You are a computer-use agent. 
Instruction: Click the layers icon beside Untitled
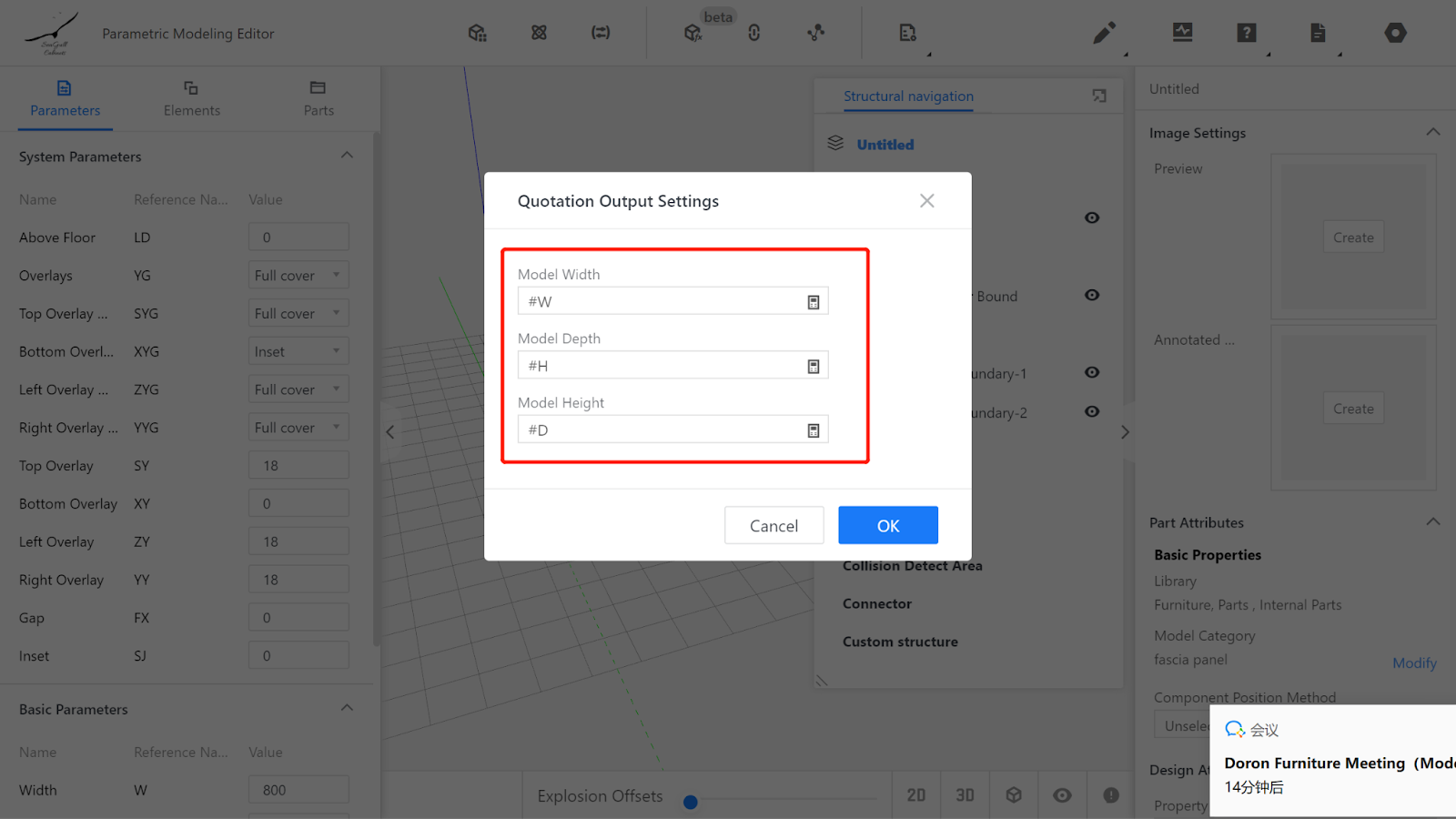835,144
